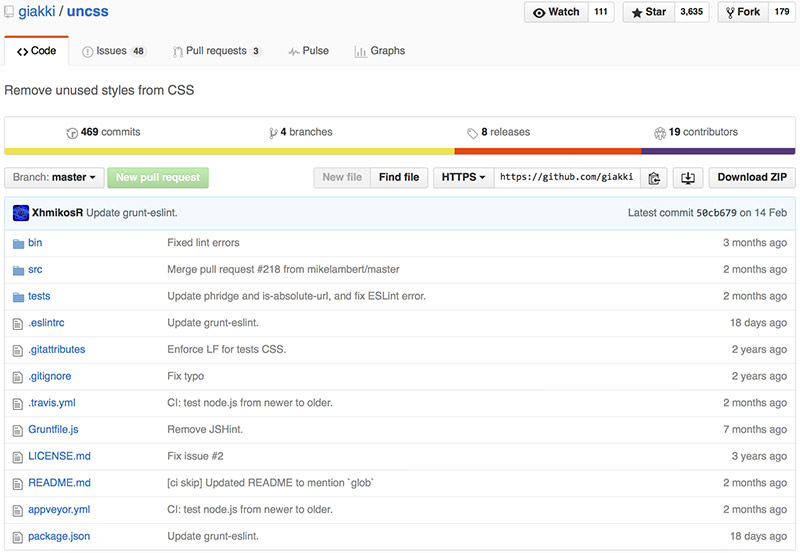Click 'Update grunt-eslint.' latest commit message

132,213
